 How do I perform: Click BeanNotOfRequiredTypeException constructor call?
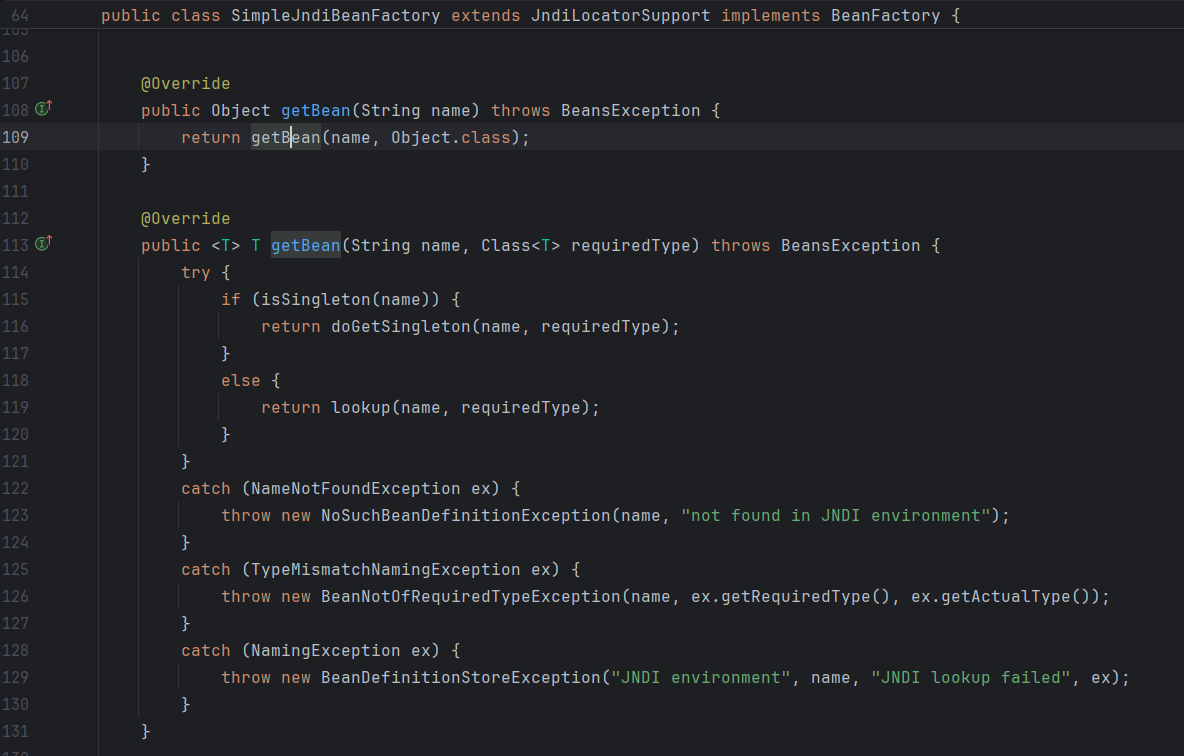click(470, 596)
